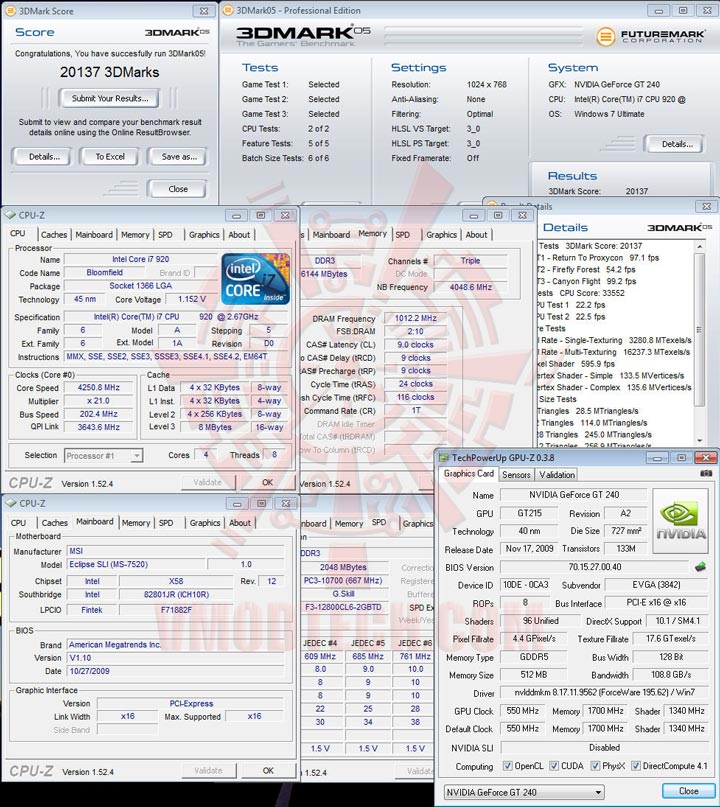Click the motherboard model Eclipse SLI (MS-7520)
Viewport: 720px width, 807px height.
[x=137, y=565]
